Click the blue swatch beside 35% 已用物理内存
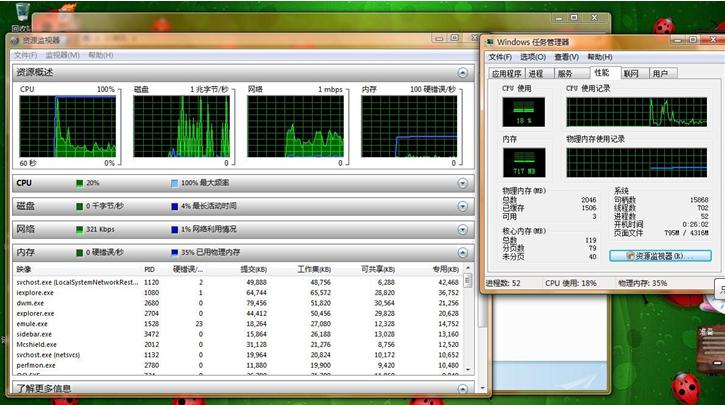 tap(173, 253)
